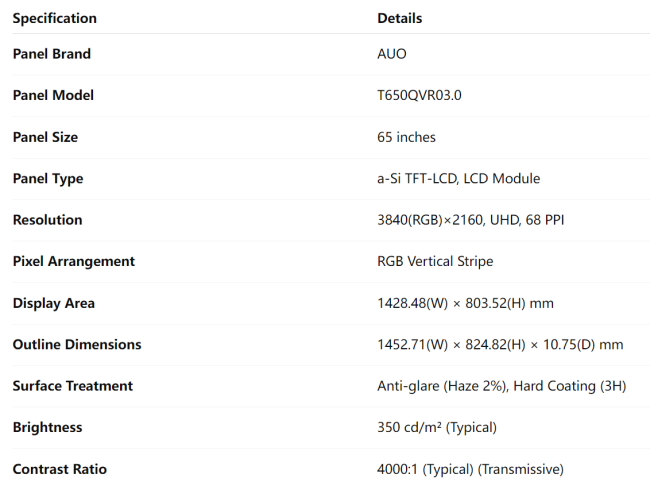Select the Anti-glare Hard Coating value

point(502,386)
